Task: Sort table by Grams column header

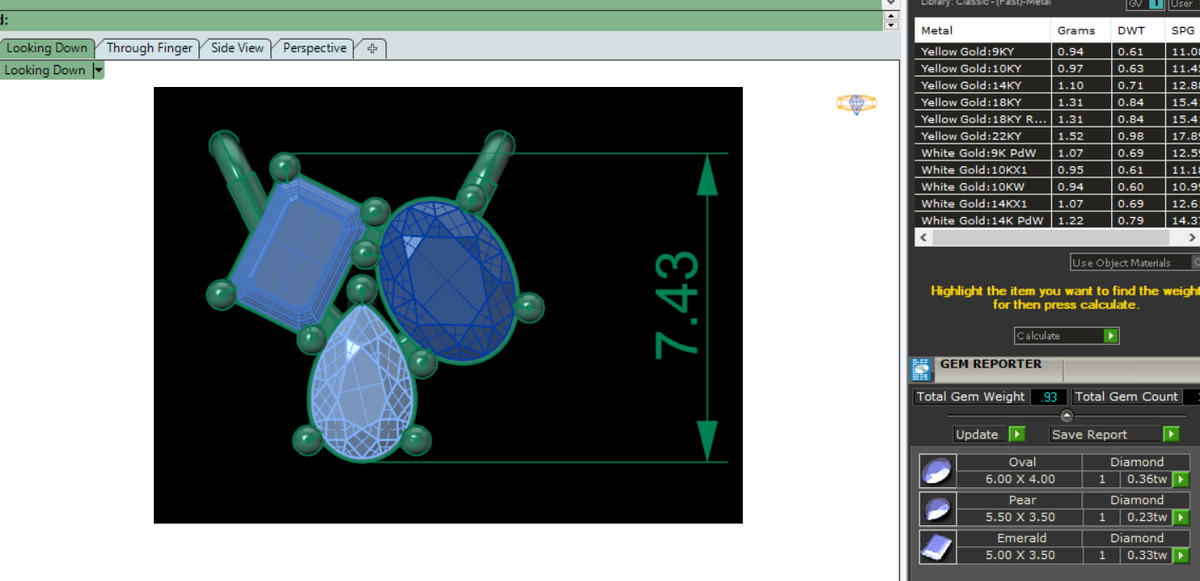Action: coord(1080,31)
